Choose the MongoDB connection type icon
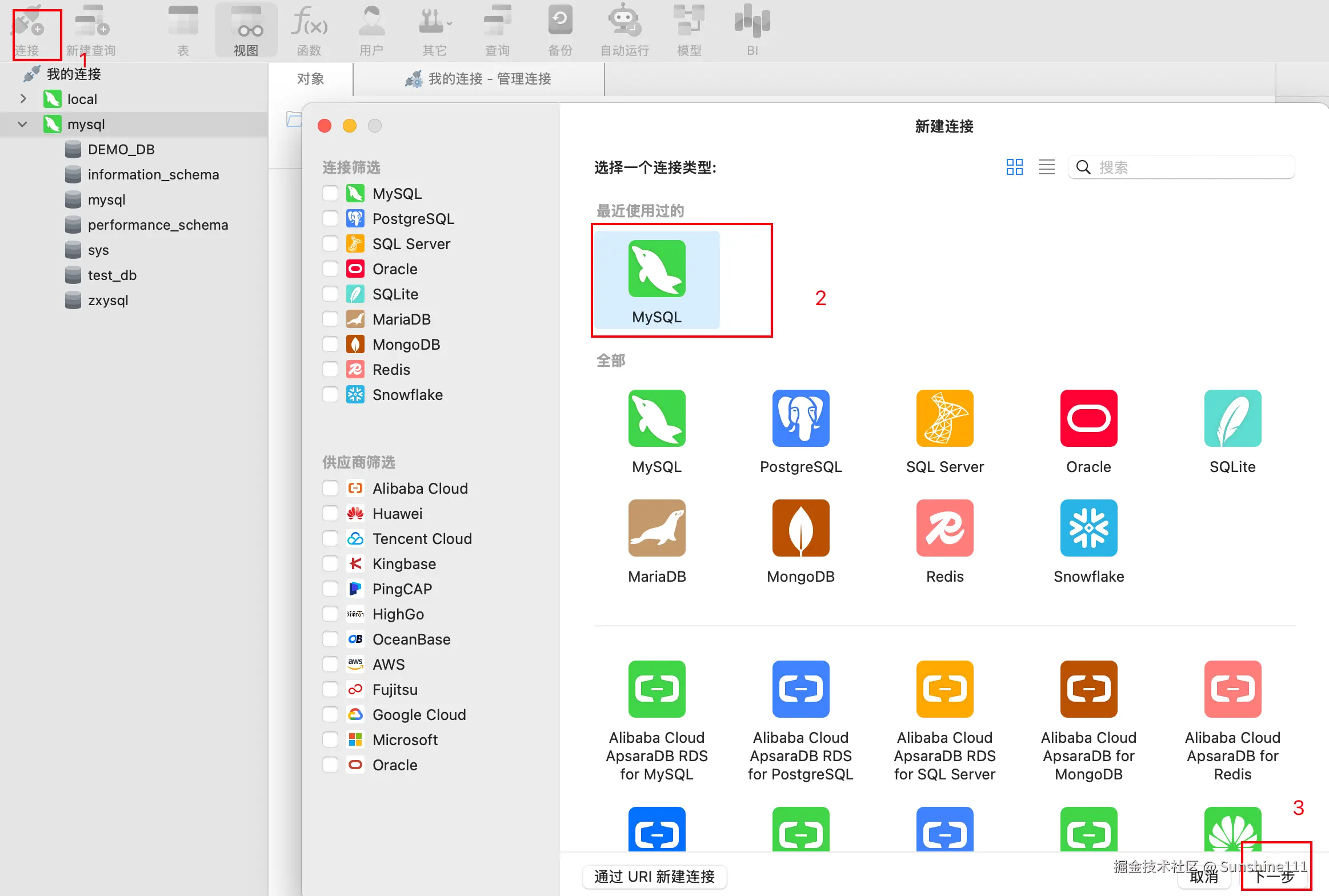Image resolution: width=1329 pixels, height=896 pixels. click(x=800, y=529)
